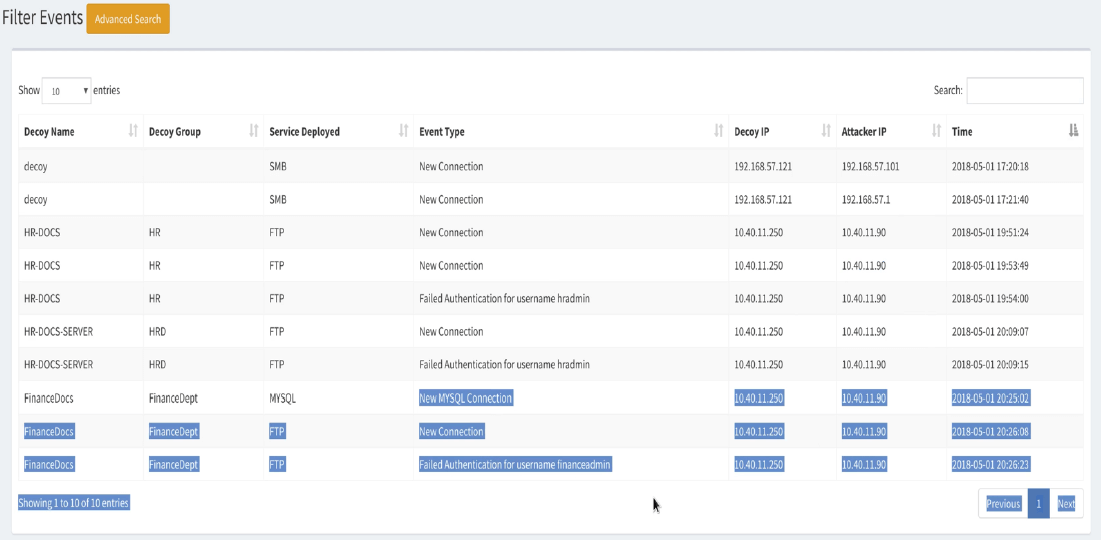Click timestamp 2018-05-01 17:21:40 cell
The width and height of the screenshot is (1101, 540).
(x=990, y=199)
